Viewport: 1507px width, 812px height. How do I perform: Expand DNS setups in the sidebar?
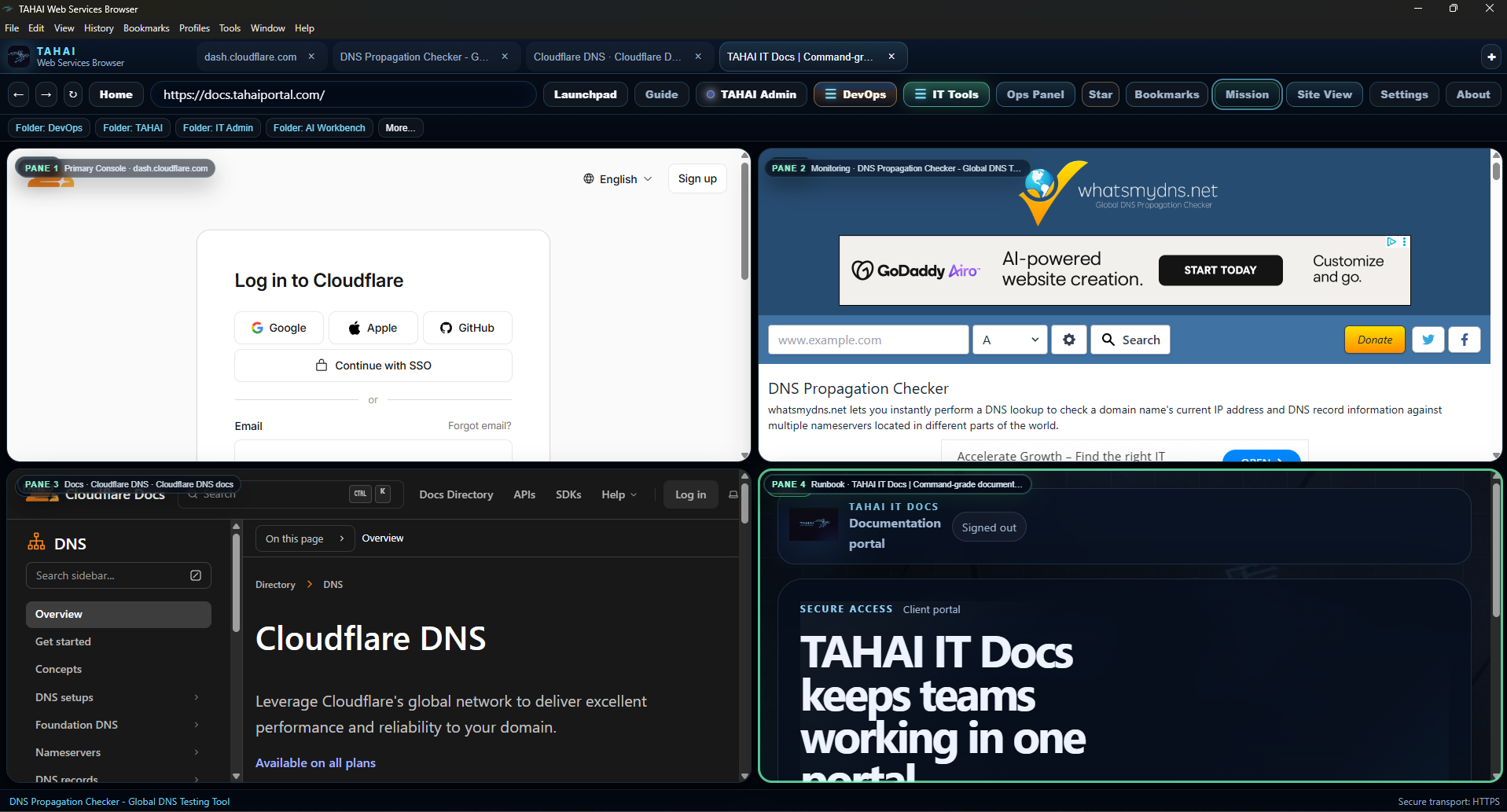(197, 697)
